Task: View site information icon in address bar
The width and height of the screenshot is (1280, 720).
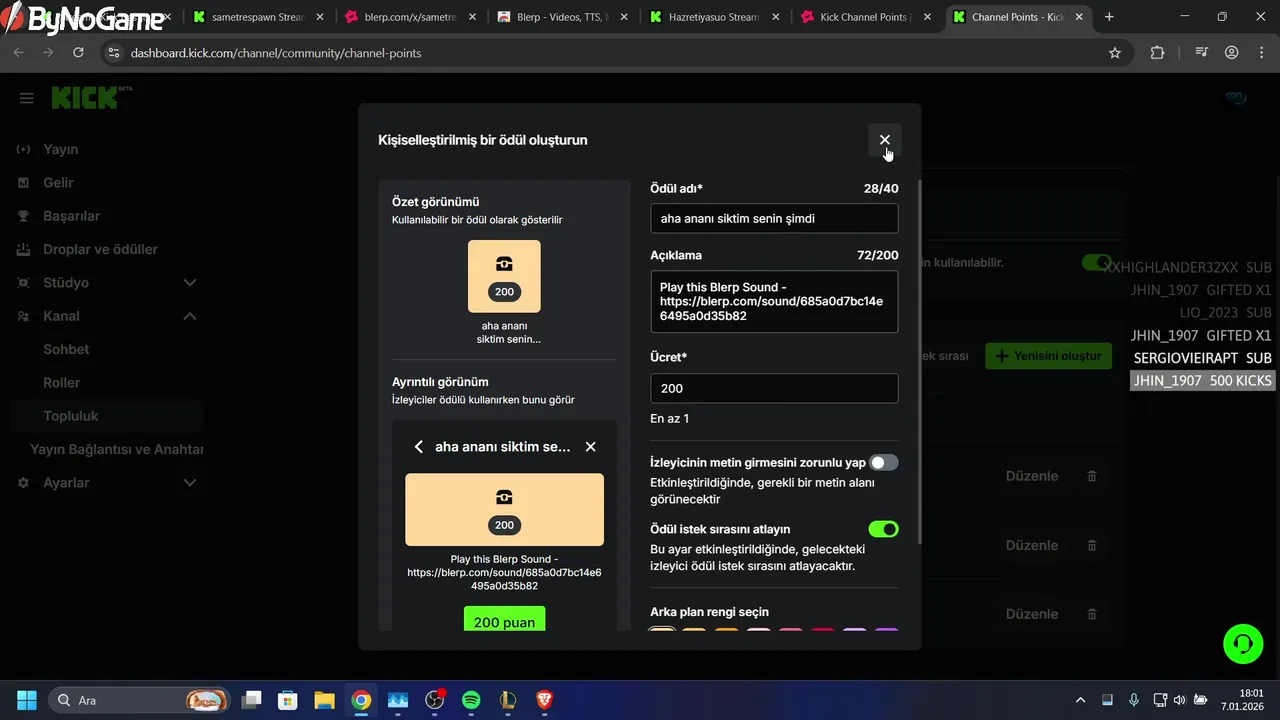Action: (113, 53)
